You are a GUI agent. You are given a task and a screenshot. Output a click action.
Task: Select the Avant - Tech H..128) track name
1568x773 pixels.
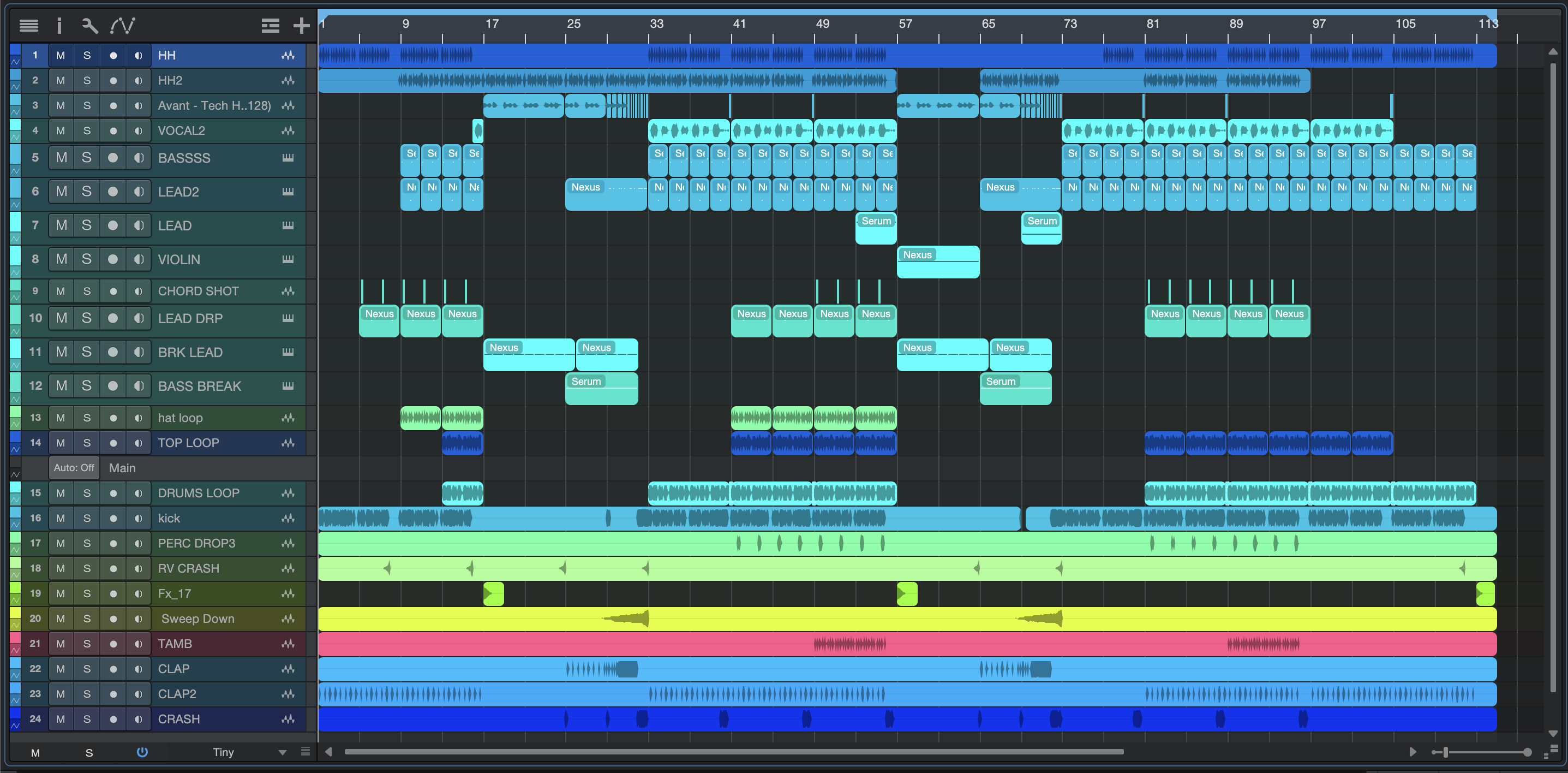click(x=214, y=105)
